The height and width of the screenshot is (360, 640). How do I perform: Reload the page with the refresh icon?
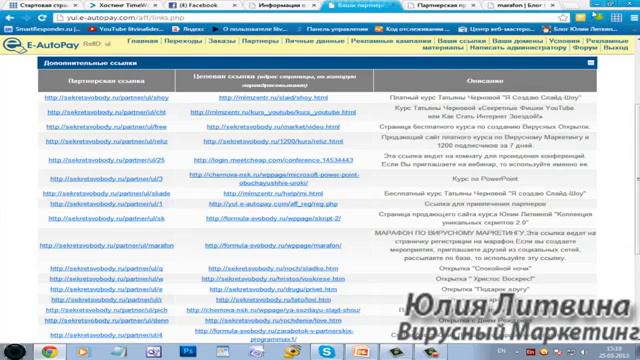[42, 18]
